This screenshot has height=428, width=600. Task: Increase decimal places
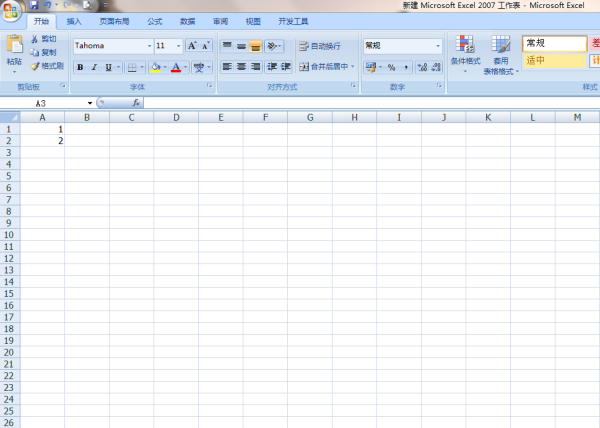pyautogui.click(x=422, y=67)
